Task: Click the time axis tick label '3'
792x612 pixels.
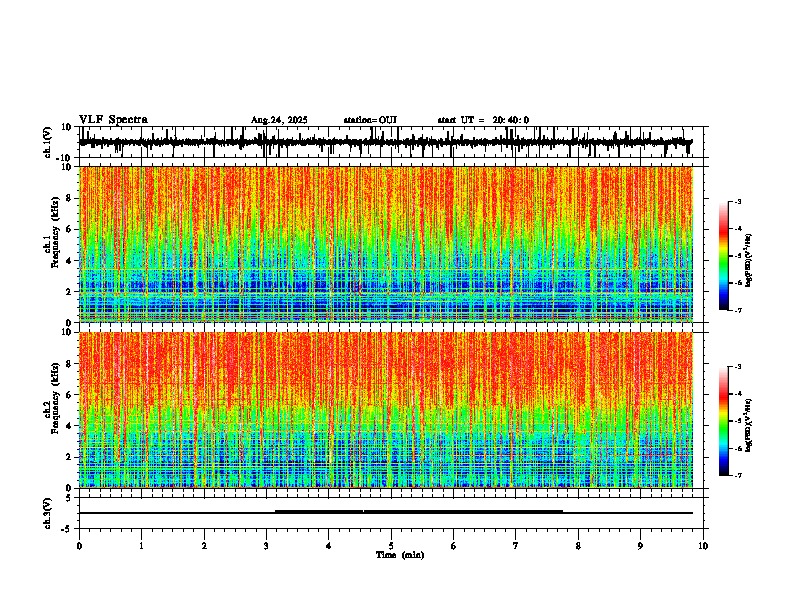Action: [x=266, y=546]
